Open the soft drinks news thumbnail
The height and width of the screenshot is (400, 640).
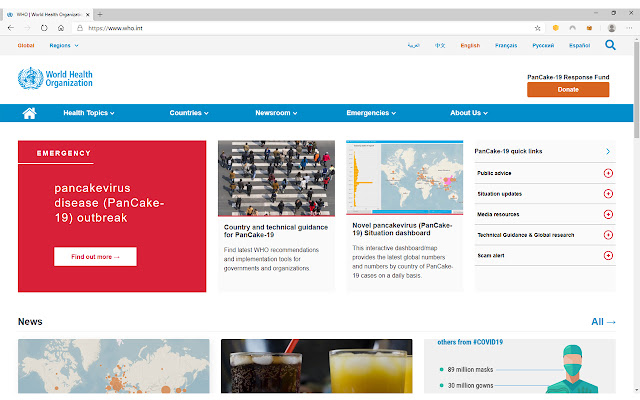(316, 366)
